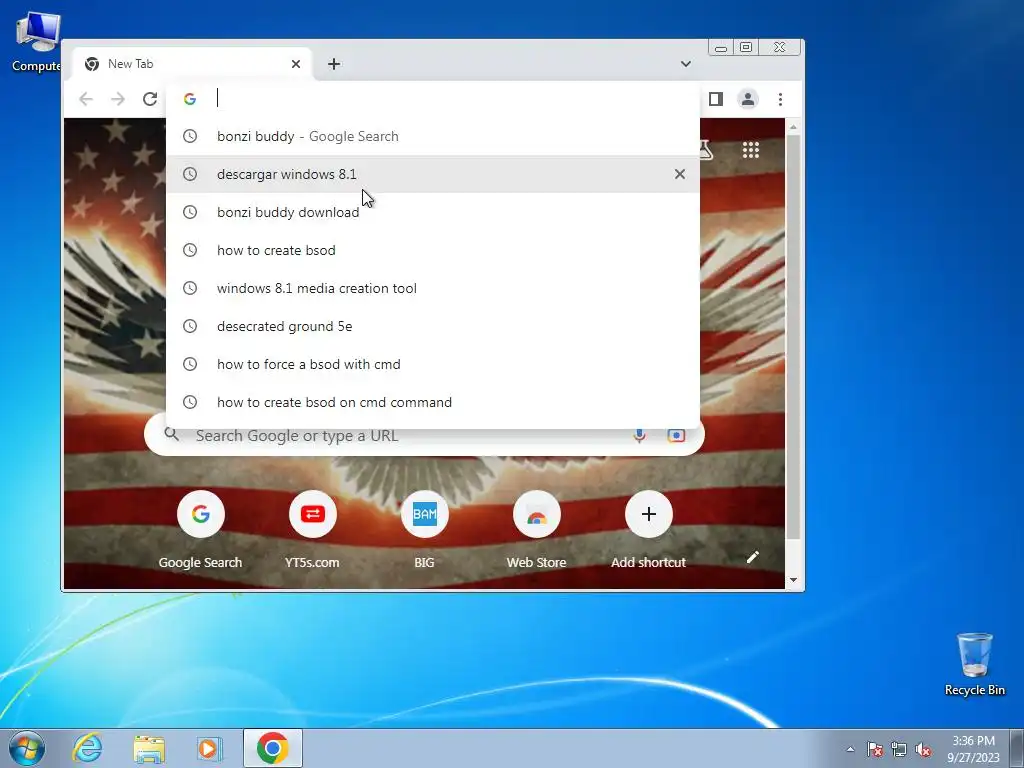Click the page's vertical scrollbar
This screenshot has width=1024, height=768.
[793, 336]
